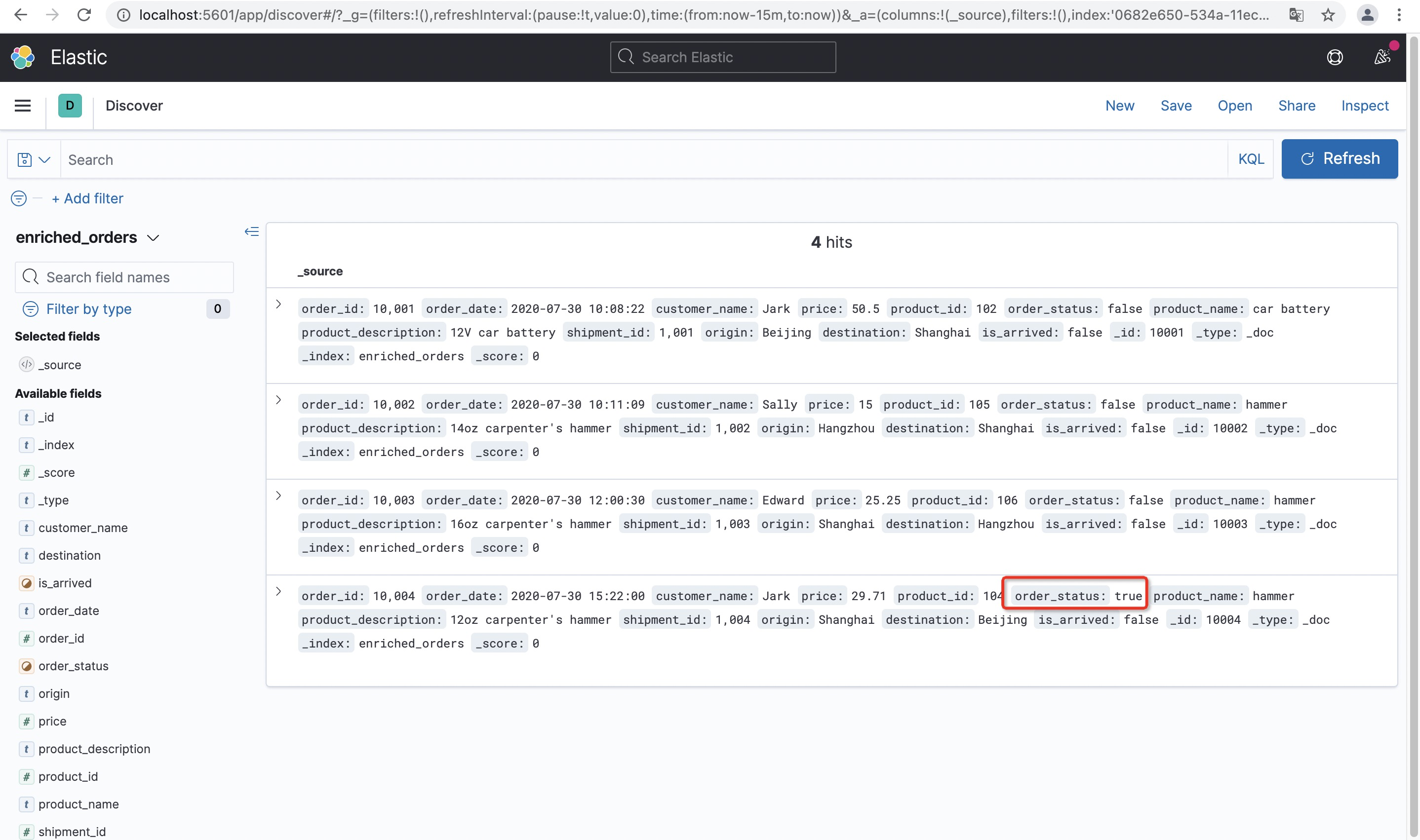Click the Add filter link
The width and height of the screenshot is (1420, 840).
(x=88, y=199)
